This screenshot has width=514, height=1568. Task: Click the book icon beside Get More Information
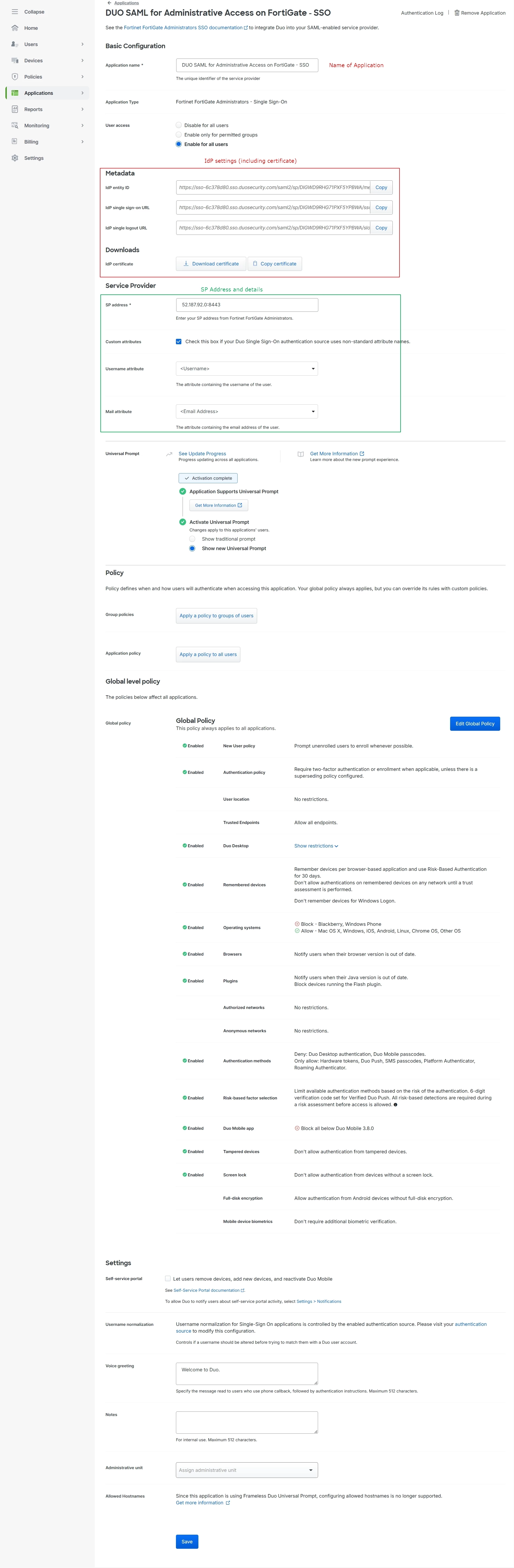coord(300,454)
